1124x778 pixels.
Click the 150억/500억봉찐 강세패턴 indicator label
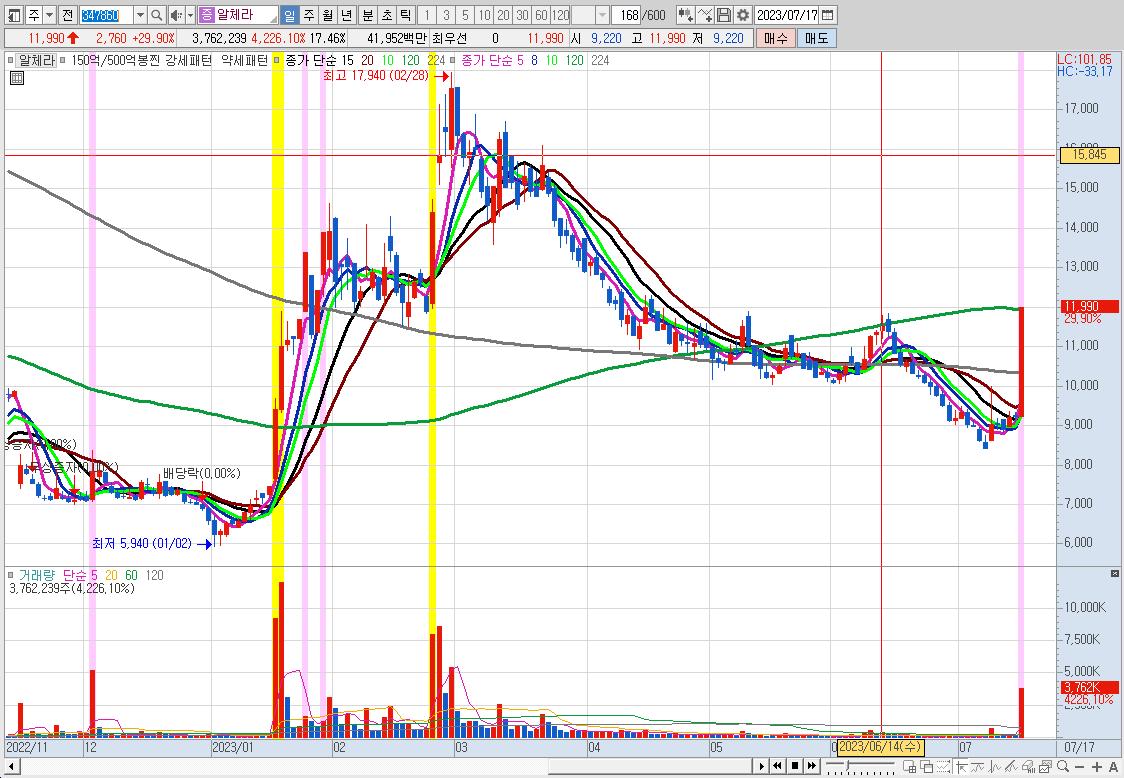point(142,60)
